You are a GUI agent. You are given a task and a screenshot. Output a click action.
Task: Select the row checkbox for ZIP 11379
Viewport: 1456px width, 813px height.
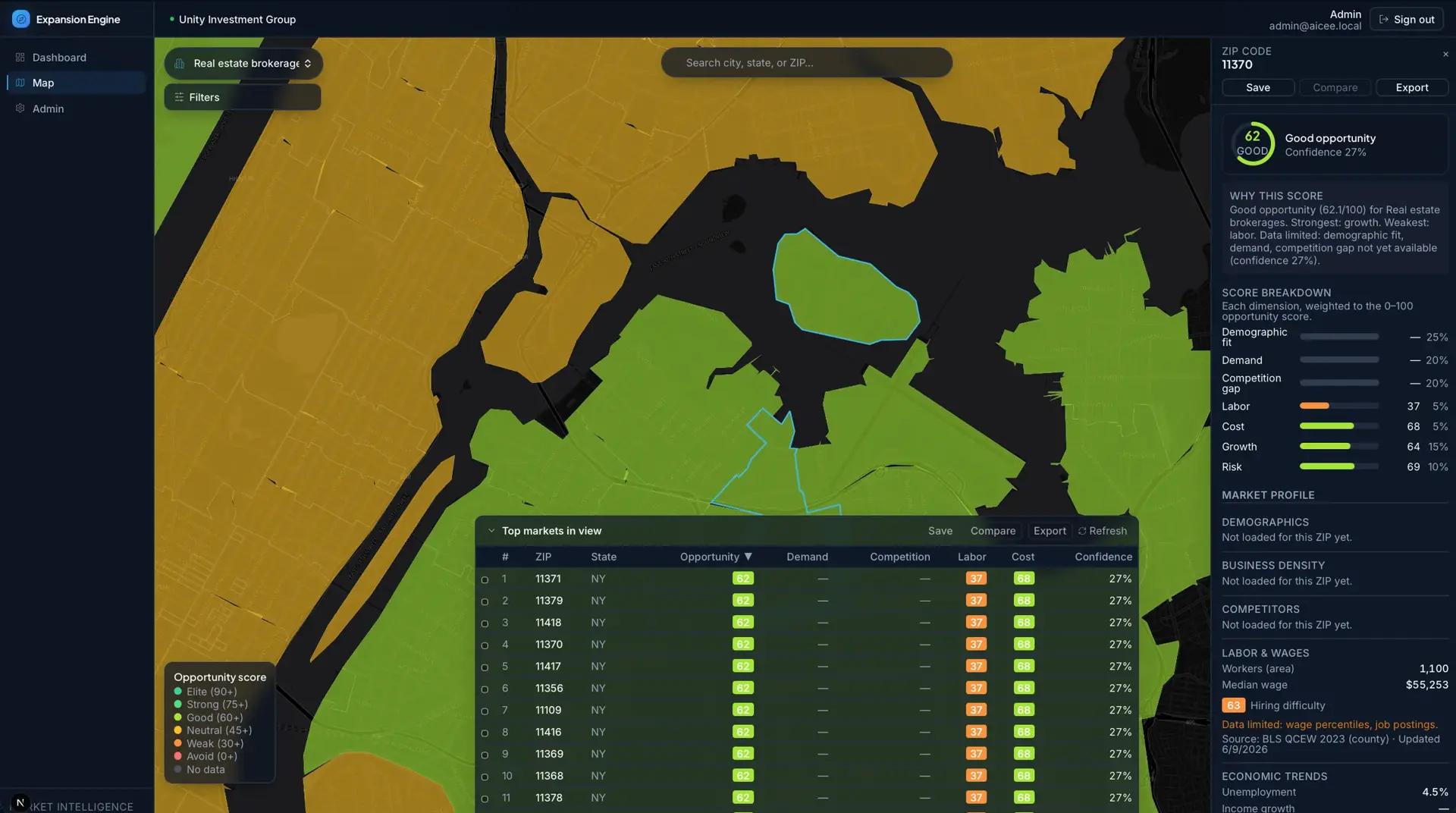click(x=485, y=601)
